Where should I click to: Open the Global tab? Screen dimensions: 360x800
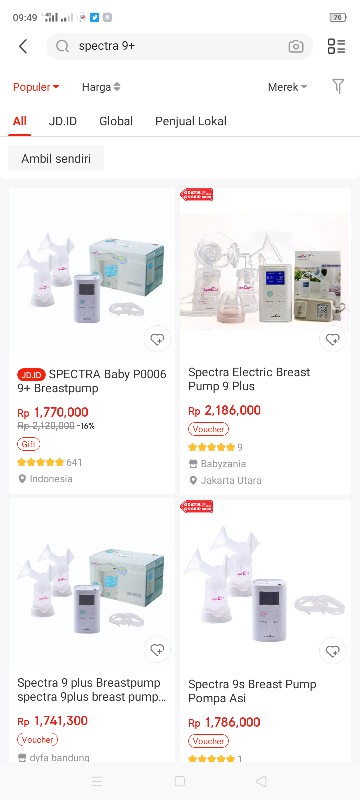point(116,121)
